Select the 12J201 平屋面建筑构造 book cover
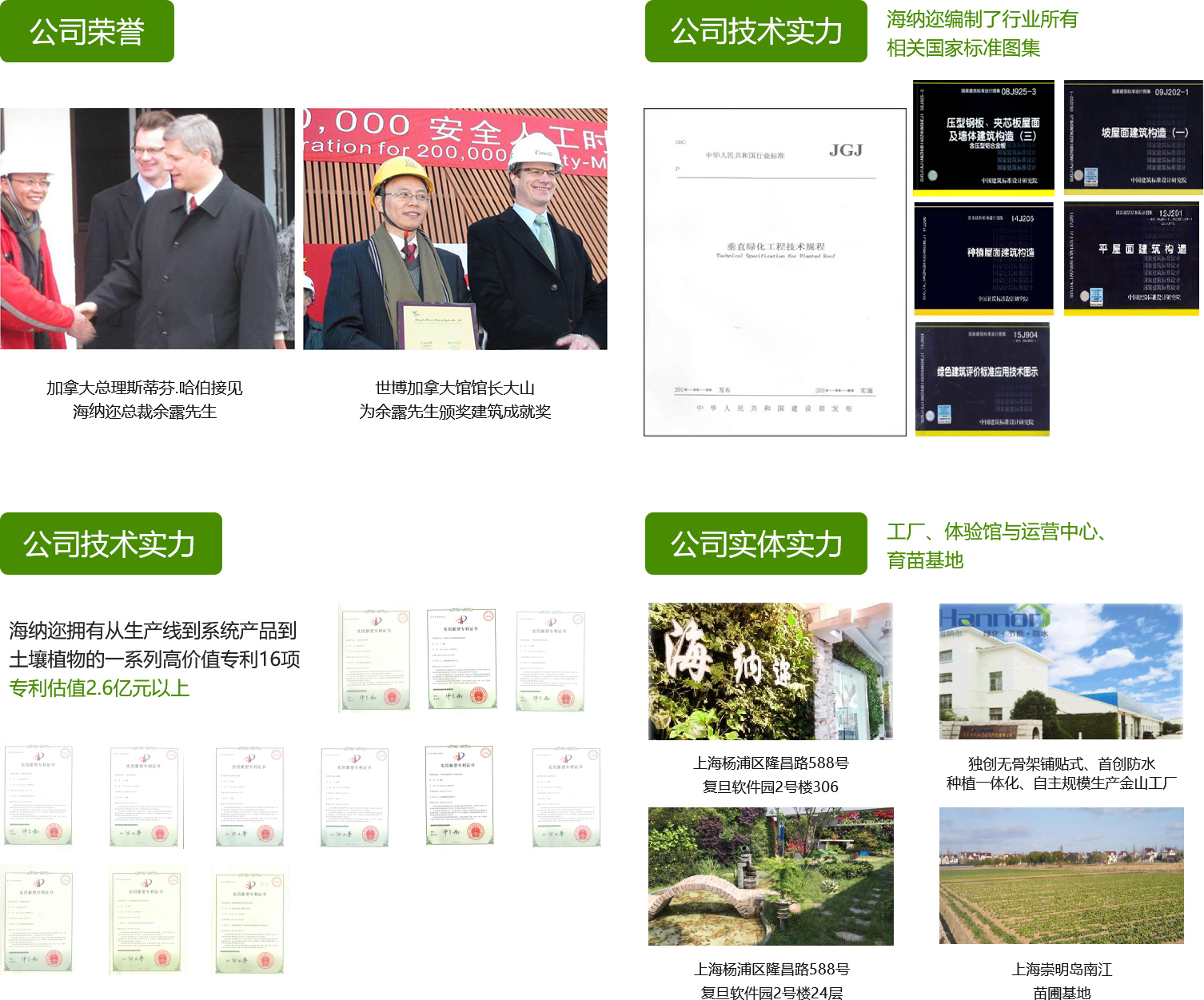This screenshot has width=1204, height=1000. pyautogui.click(x=1132, y=258)
